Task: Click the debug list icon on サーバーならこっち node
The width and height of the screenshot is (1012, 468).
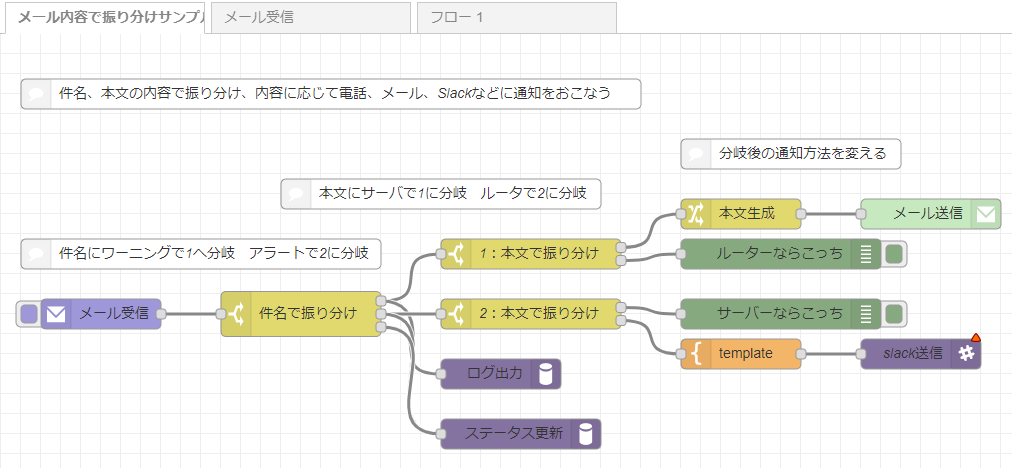Action: click(866, 314)
